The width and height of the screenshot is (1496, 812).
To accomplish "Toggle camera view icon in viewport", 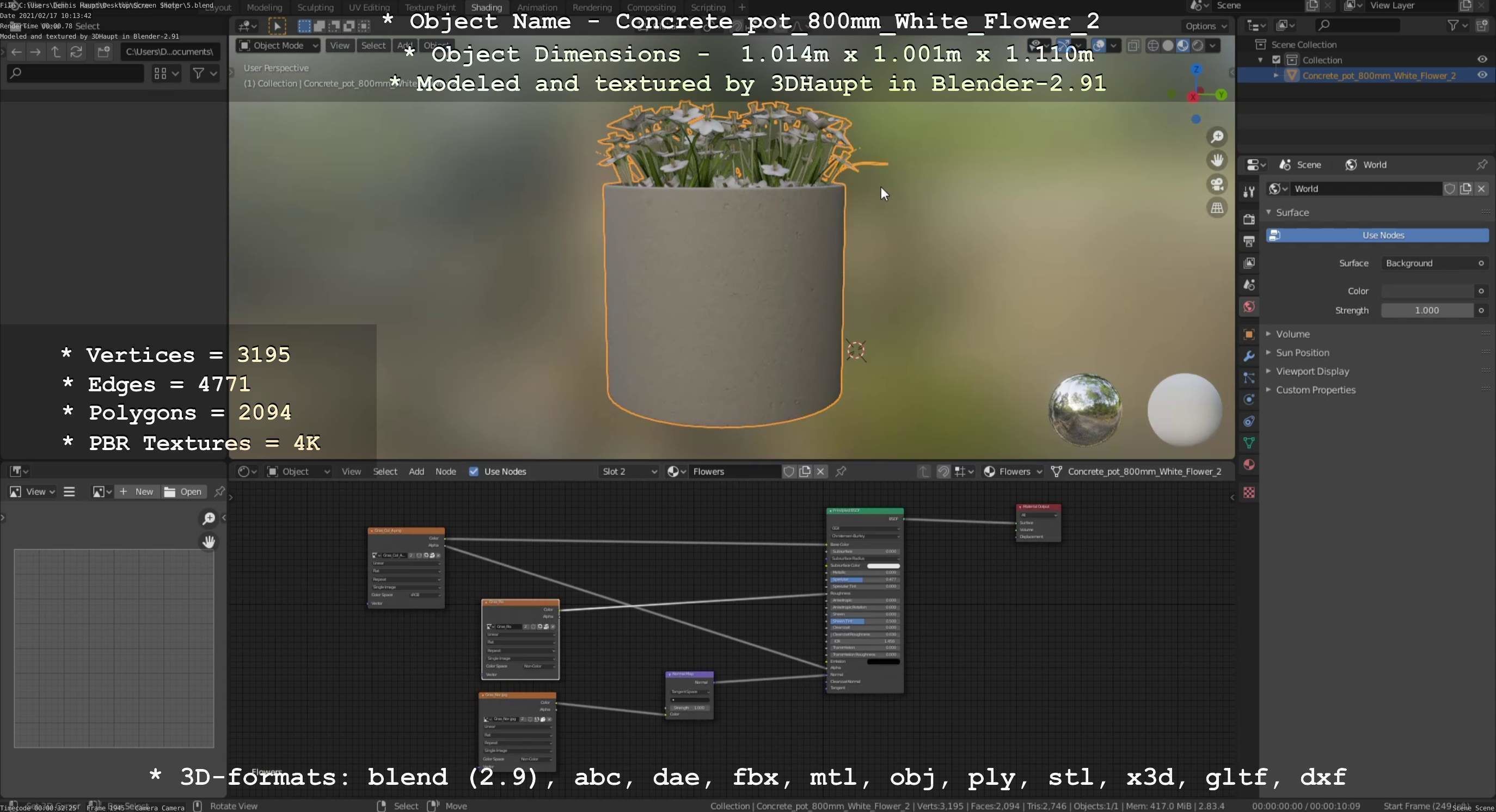I will click(x=1217, y=184).
